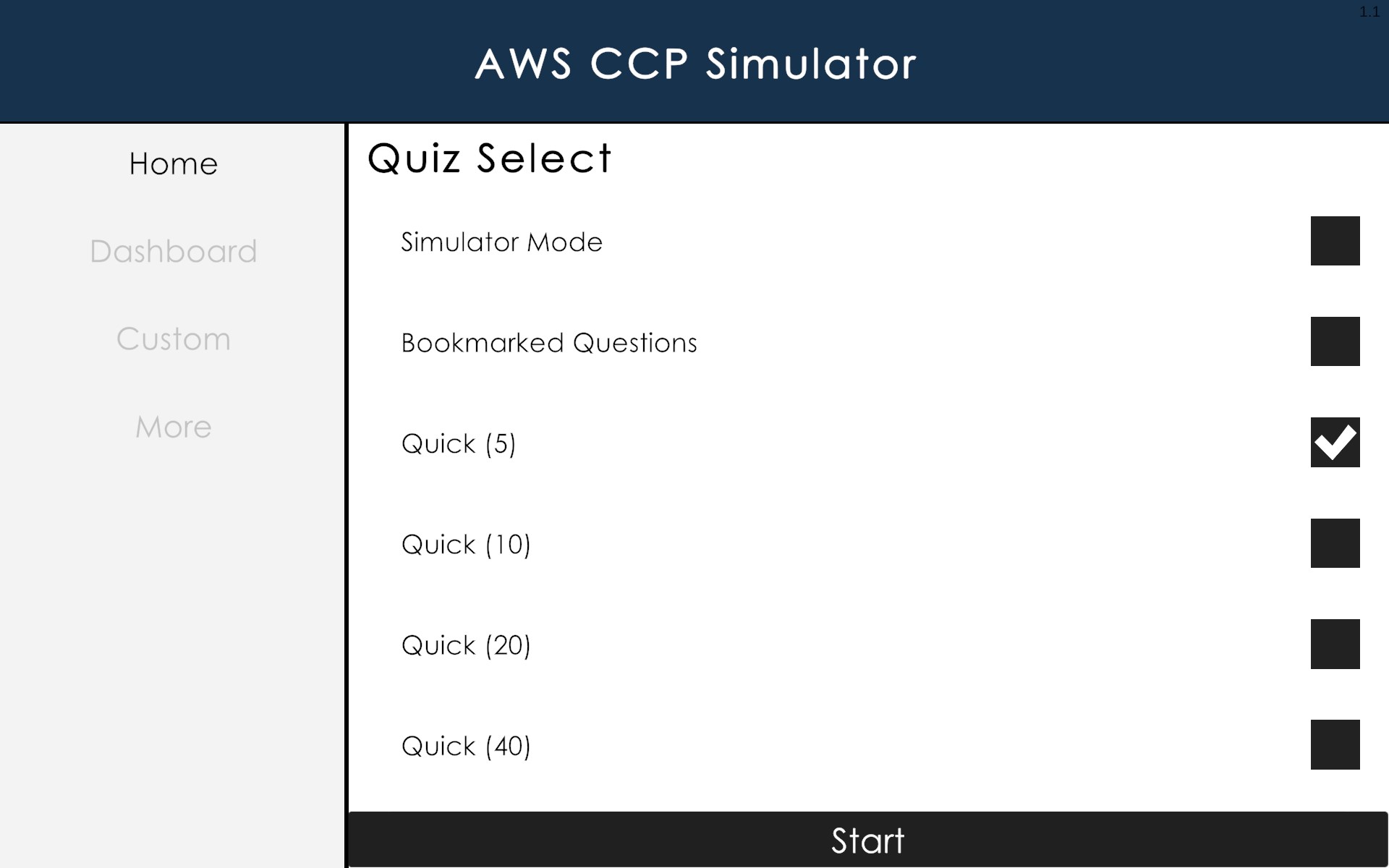Image resolution: width=1389 pixels, height=868 pixels.
Task: Check the Quick (10) checkbox
Action: coord(1335,543)
